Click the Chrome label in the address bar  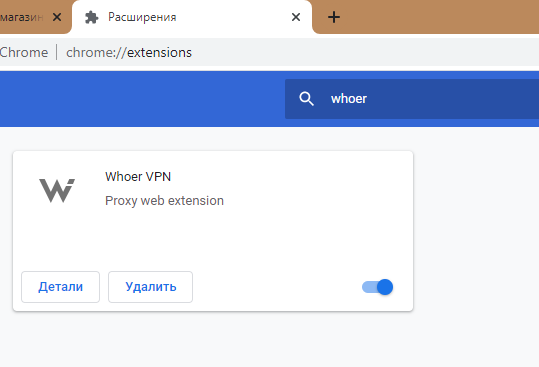click(x=24, y=53)
